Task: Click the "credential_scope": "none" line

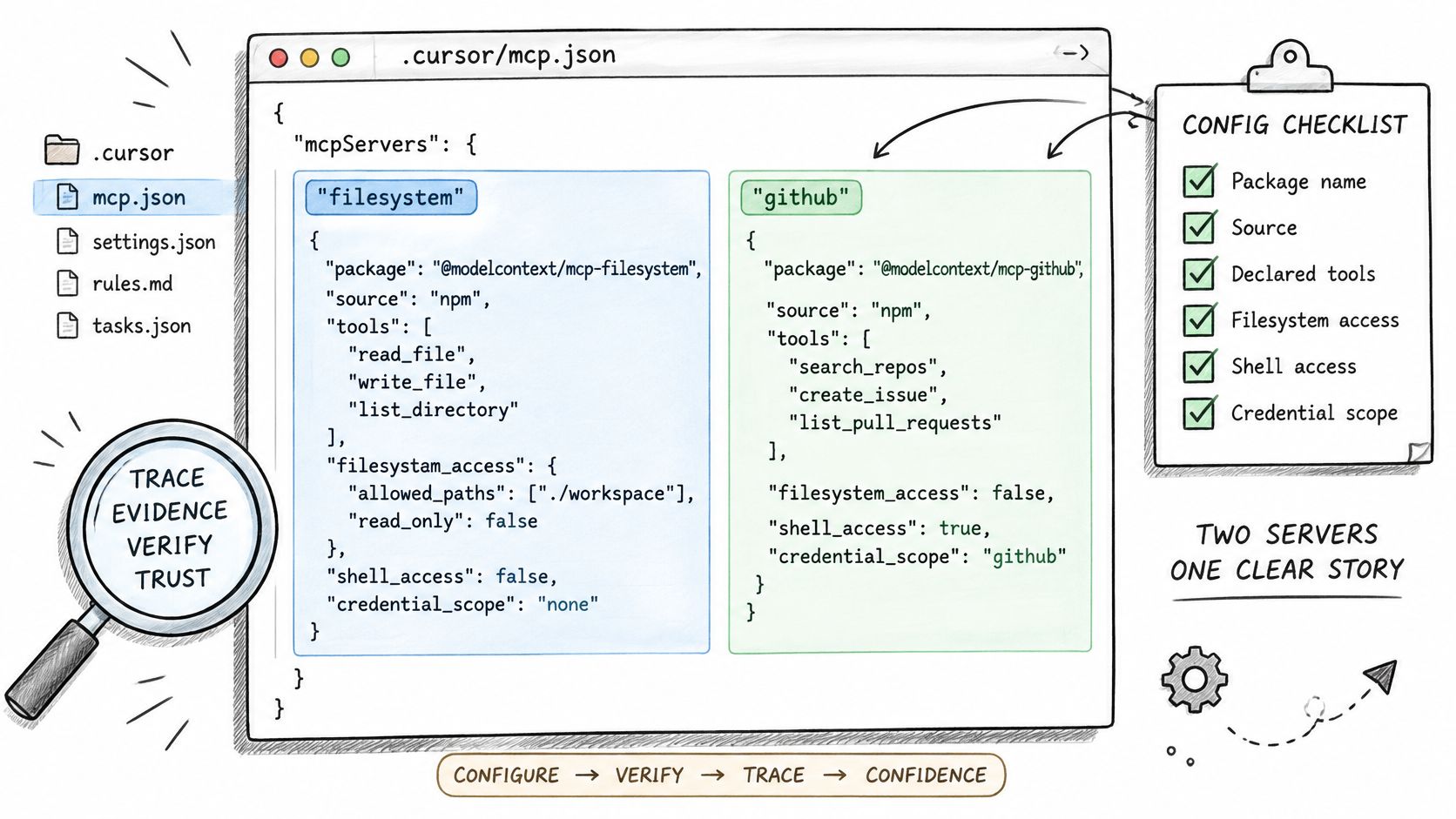Action: tap(462, 604)
